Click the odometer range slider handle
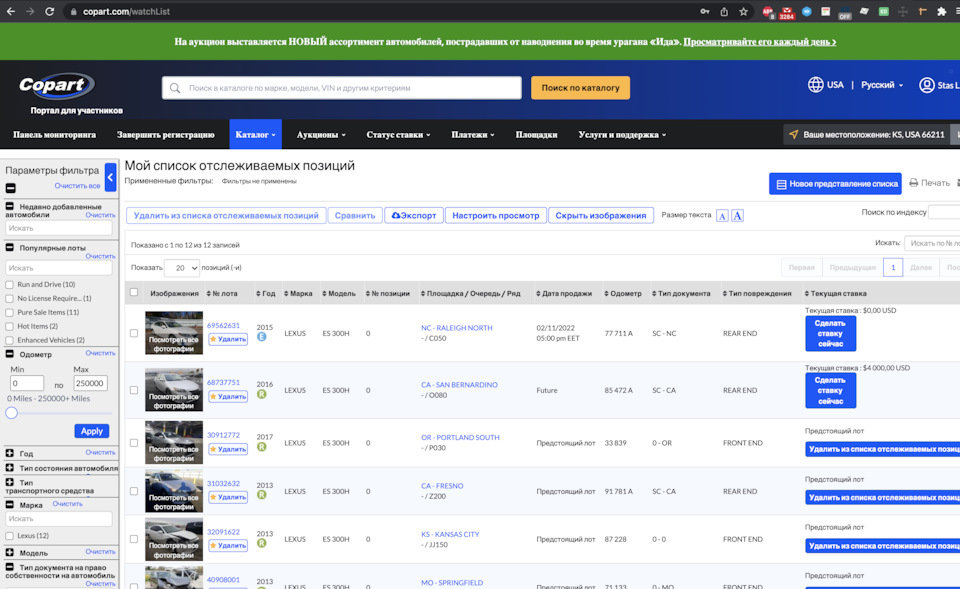 click(x=11, y=413)
